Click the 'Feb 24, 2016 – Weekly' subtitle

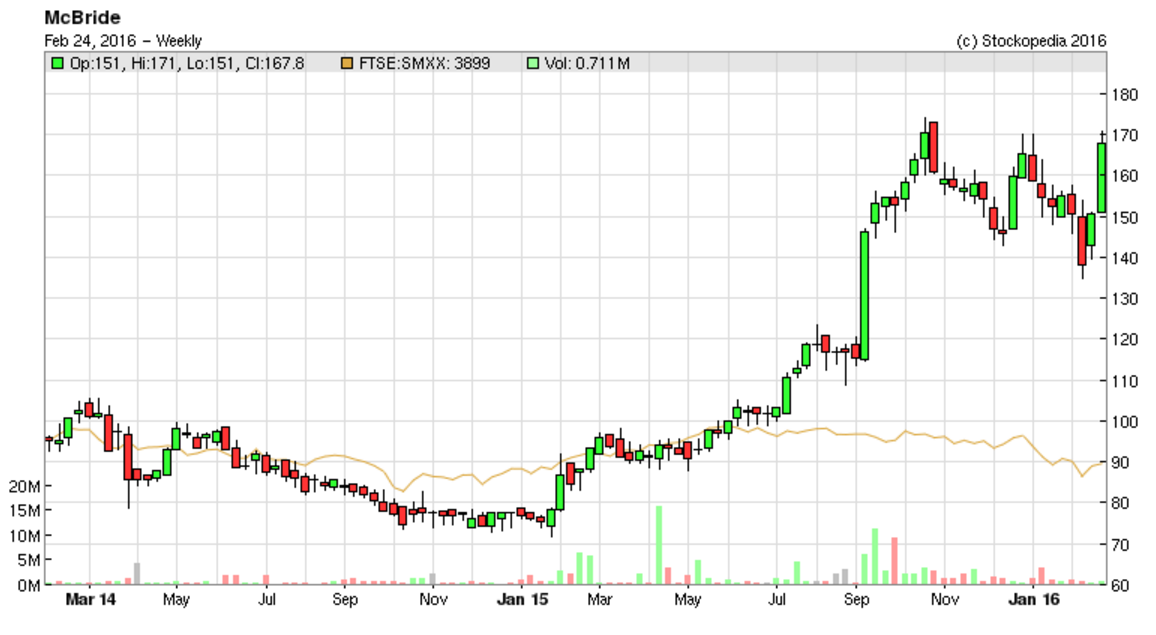point(122,41)
